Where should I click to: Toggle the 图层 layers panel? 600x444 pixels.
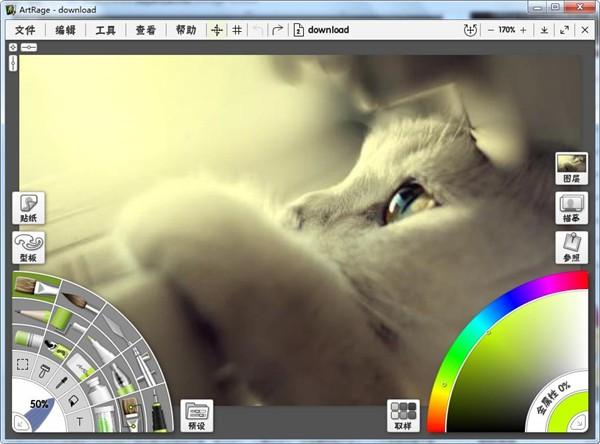(x=572, y=168)
